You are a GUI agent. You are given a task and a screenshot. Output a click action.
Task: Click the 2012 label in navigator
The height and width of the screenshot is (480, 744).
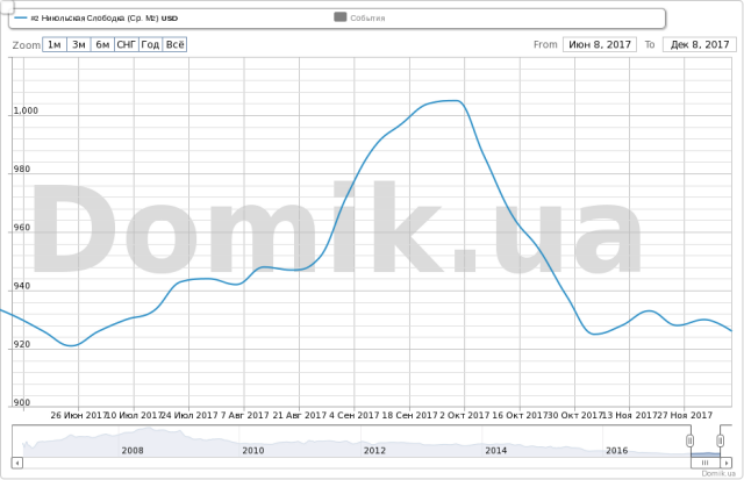375,450
